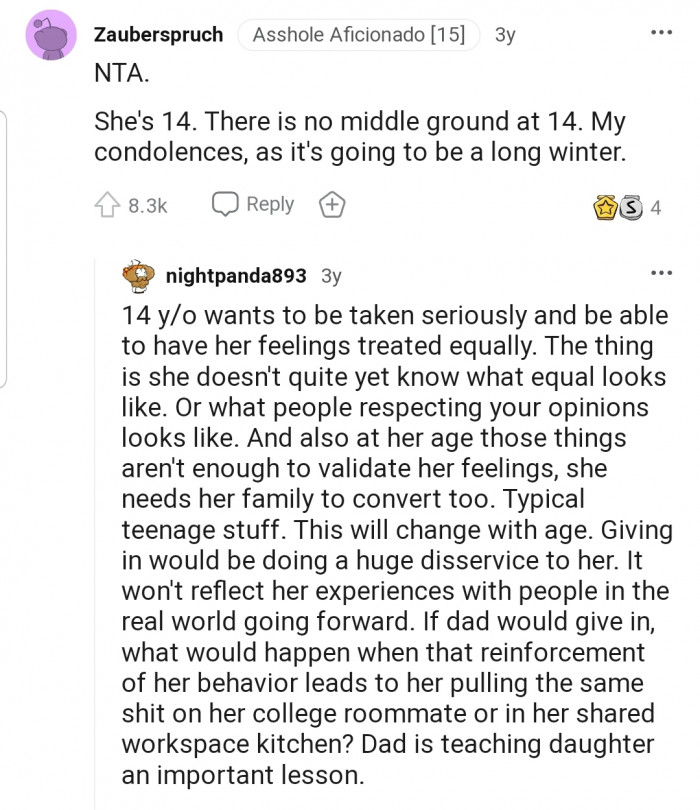Click the 3y timestamp beside the flair

pos(505,34)
